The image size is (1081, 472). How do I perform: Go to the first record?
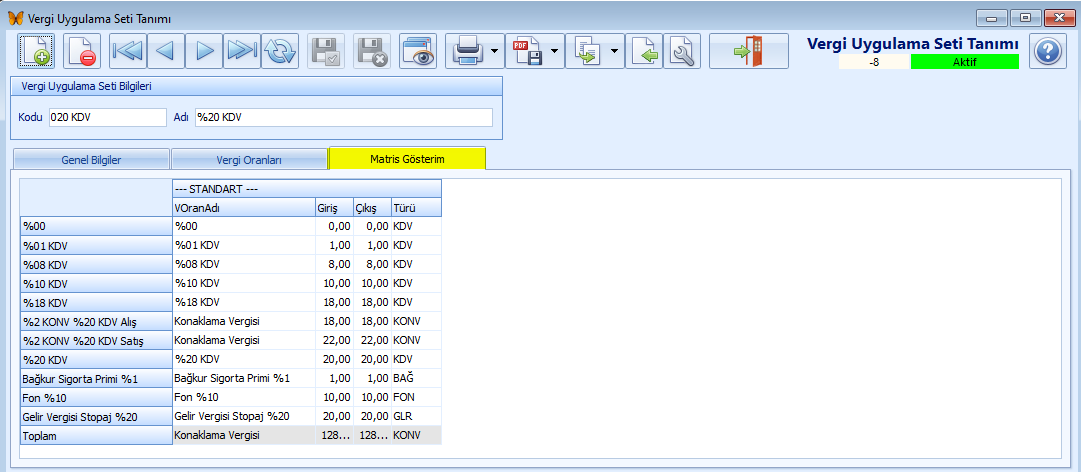coord(128,51)
